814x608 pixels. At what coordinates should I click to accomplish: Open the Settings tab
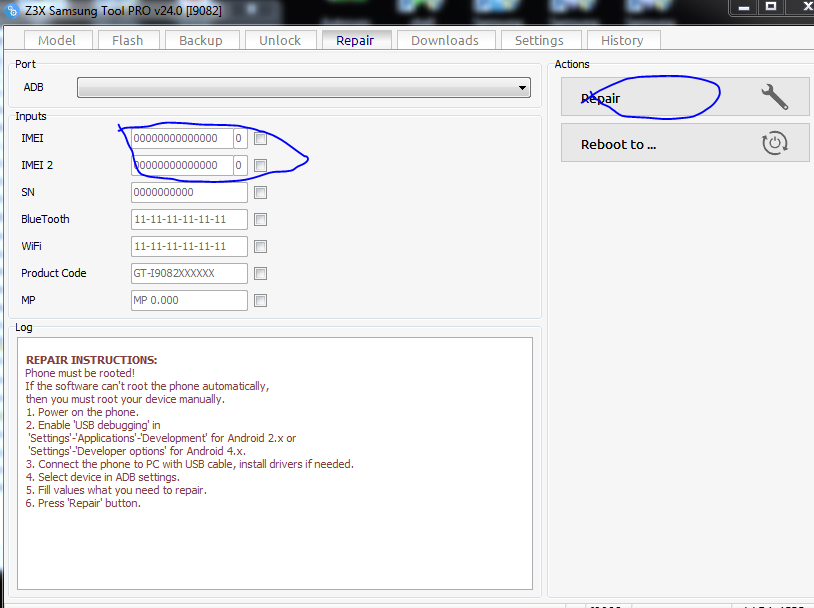(539, 40)
